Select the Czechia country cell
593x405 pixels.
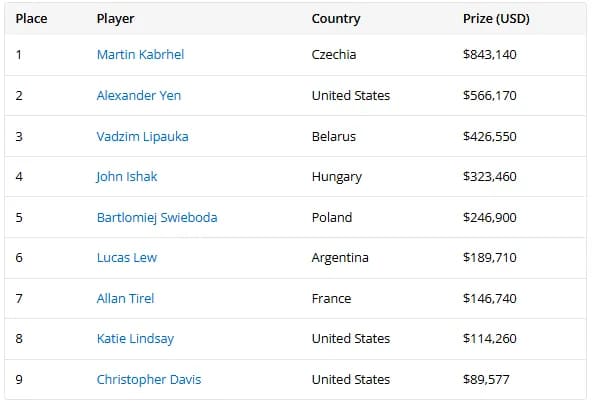click(x=334, y=54)
